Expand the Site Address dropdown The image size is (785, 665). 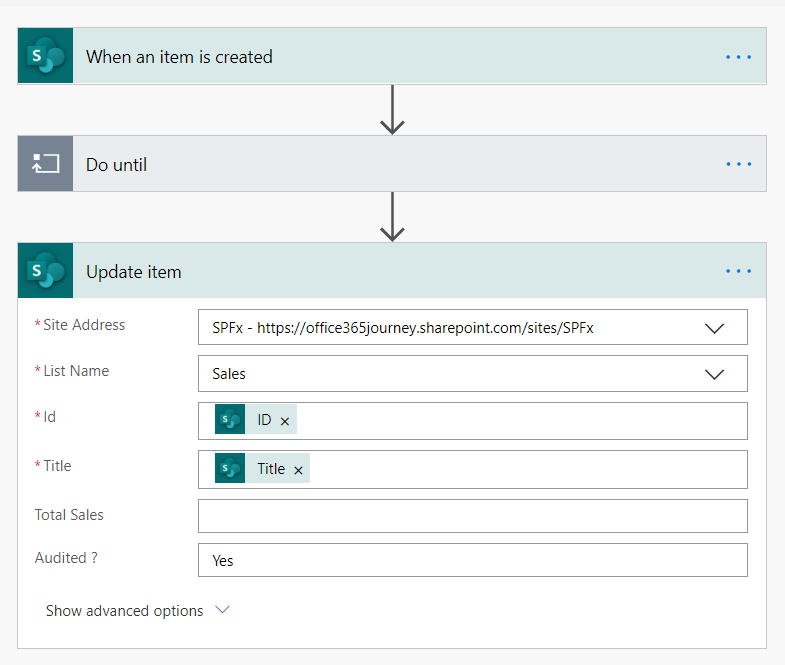coord(714,328)
